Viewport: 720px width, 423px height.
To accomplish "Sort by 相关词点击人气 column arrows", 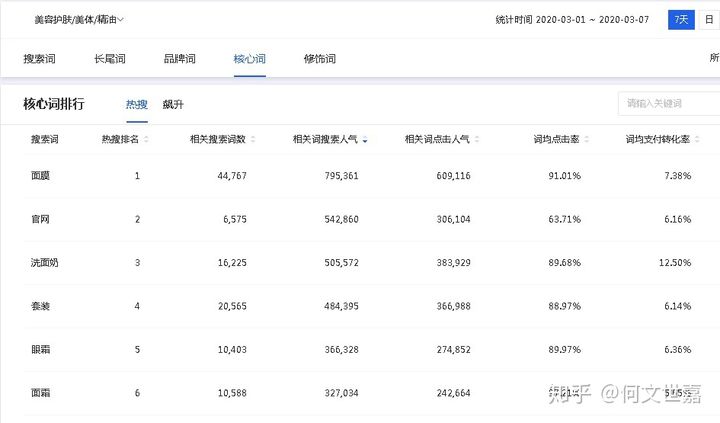I will coord(476,140).
